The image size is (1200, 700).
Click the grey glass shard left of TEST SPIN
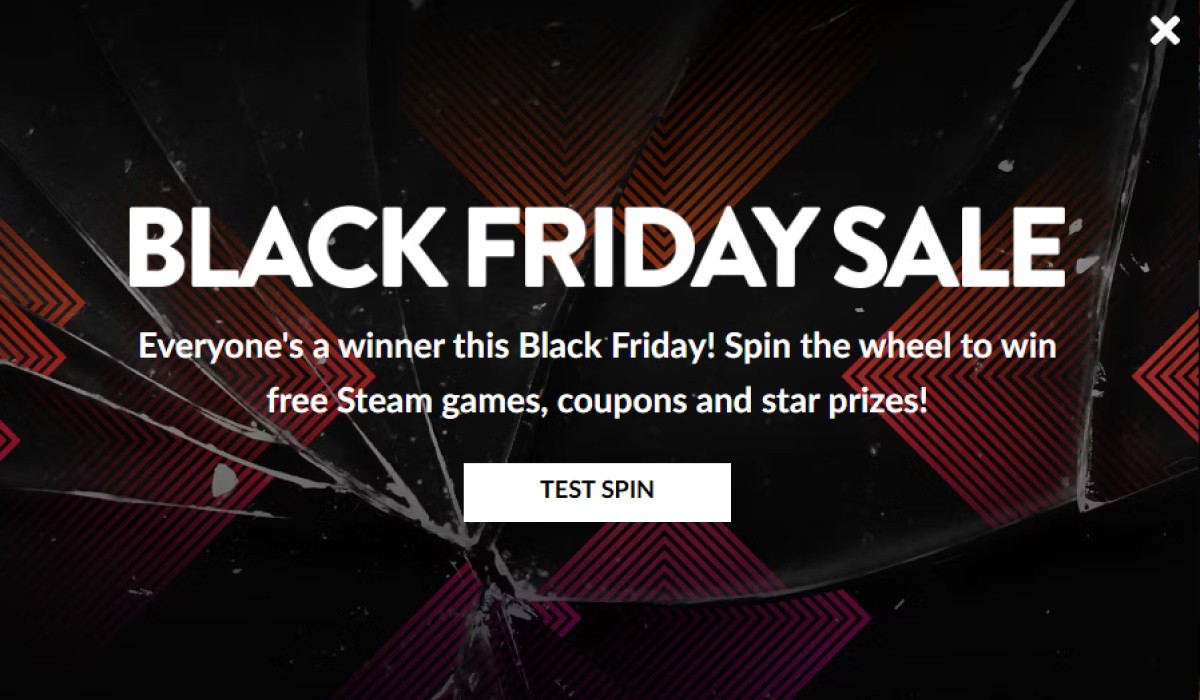223,478
